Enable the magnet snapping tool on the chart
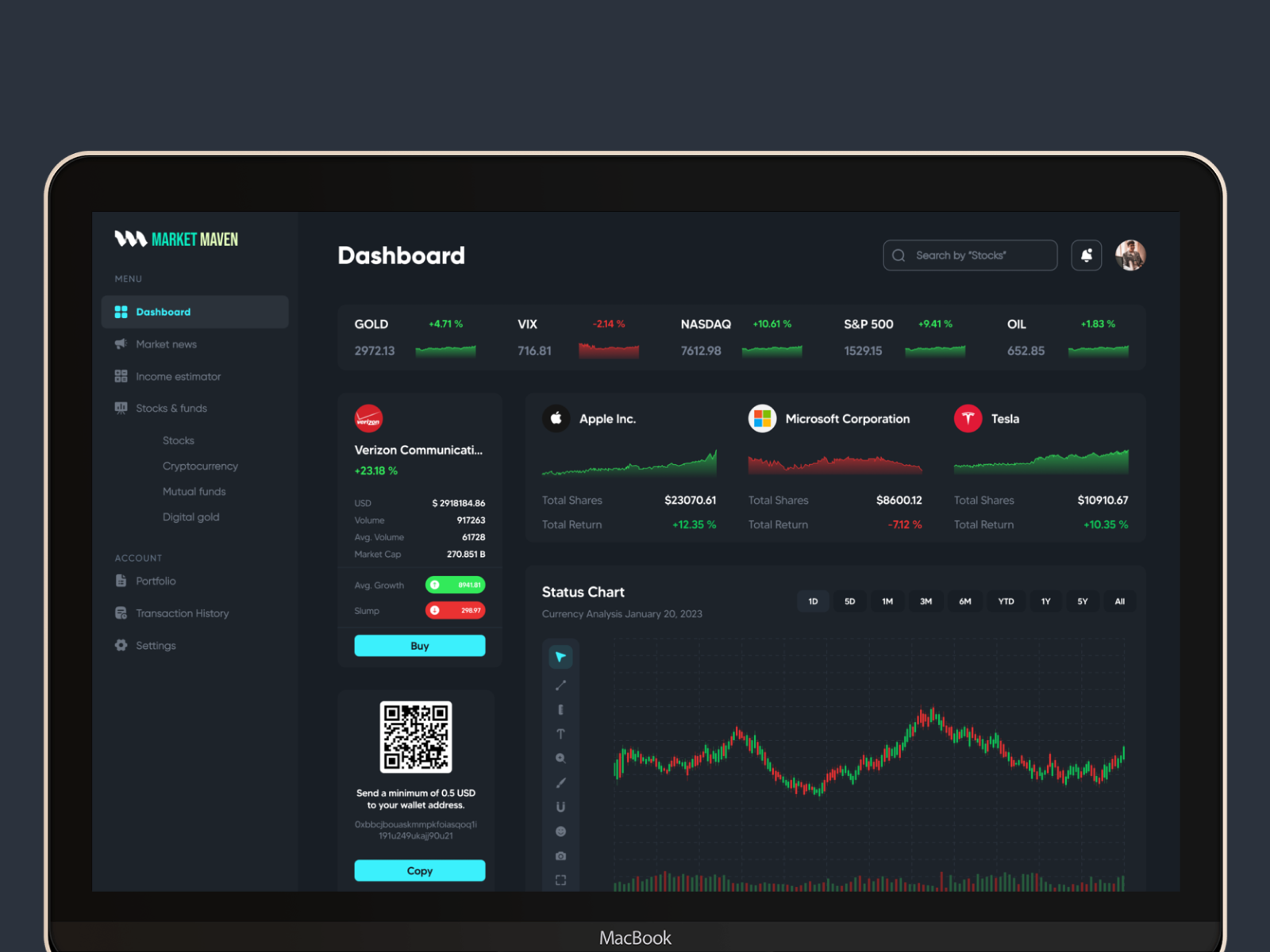This screenshot has height=952, width=1270. [560, 807]
